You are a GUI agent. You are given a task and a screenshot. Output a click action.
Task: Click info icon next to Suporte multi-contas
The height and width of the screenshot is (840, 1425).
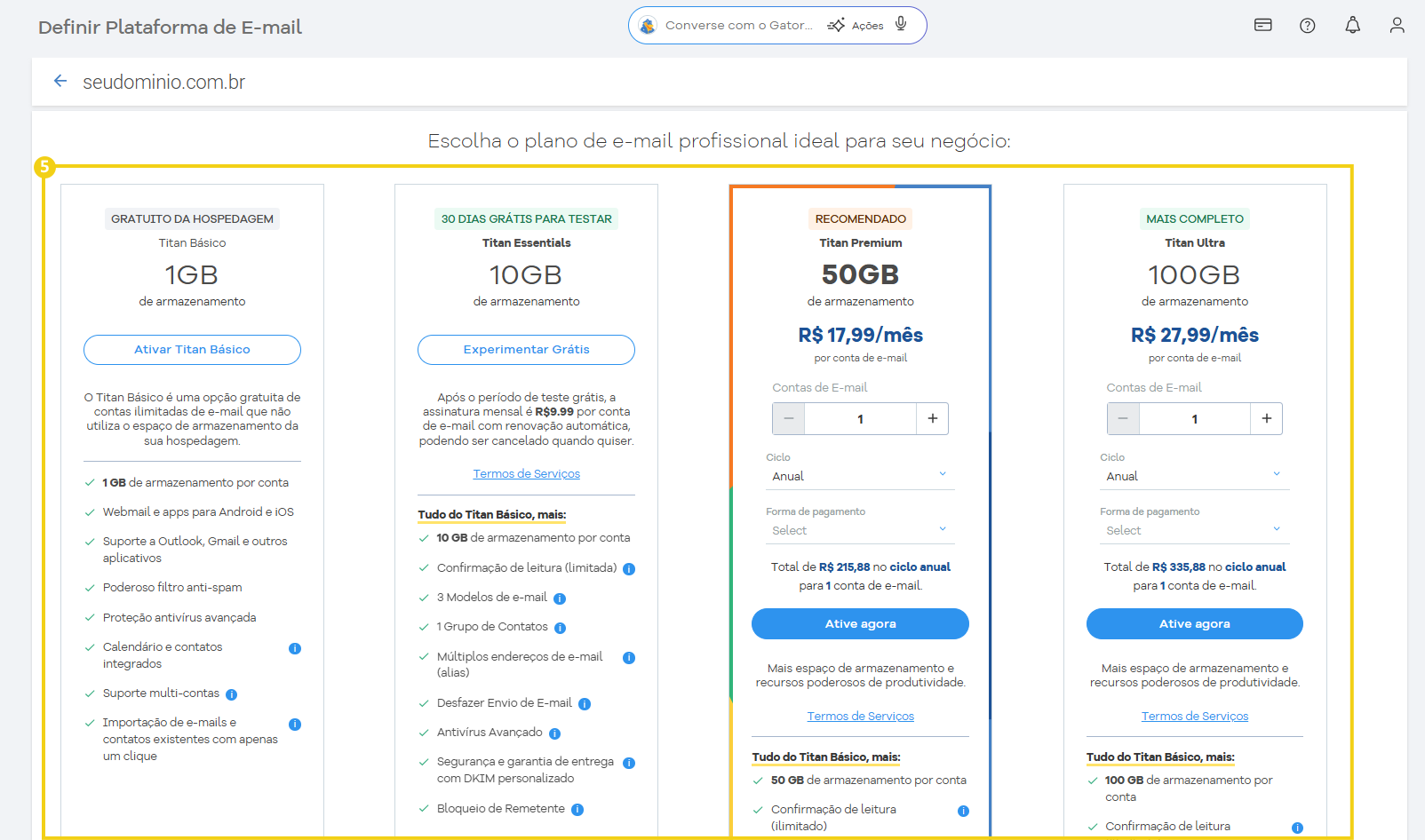(231, 694)
